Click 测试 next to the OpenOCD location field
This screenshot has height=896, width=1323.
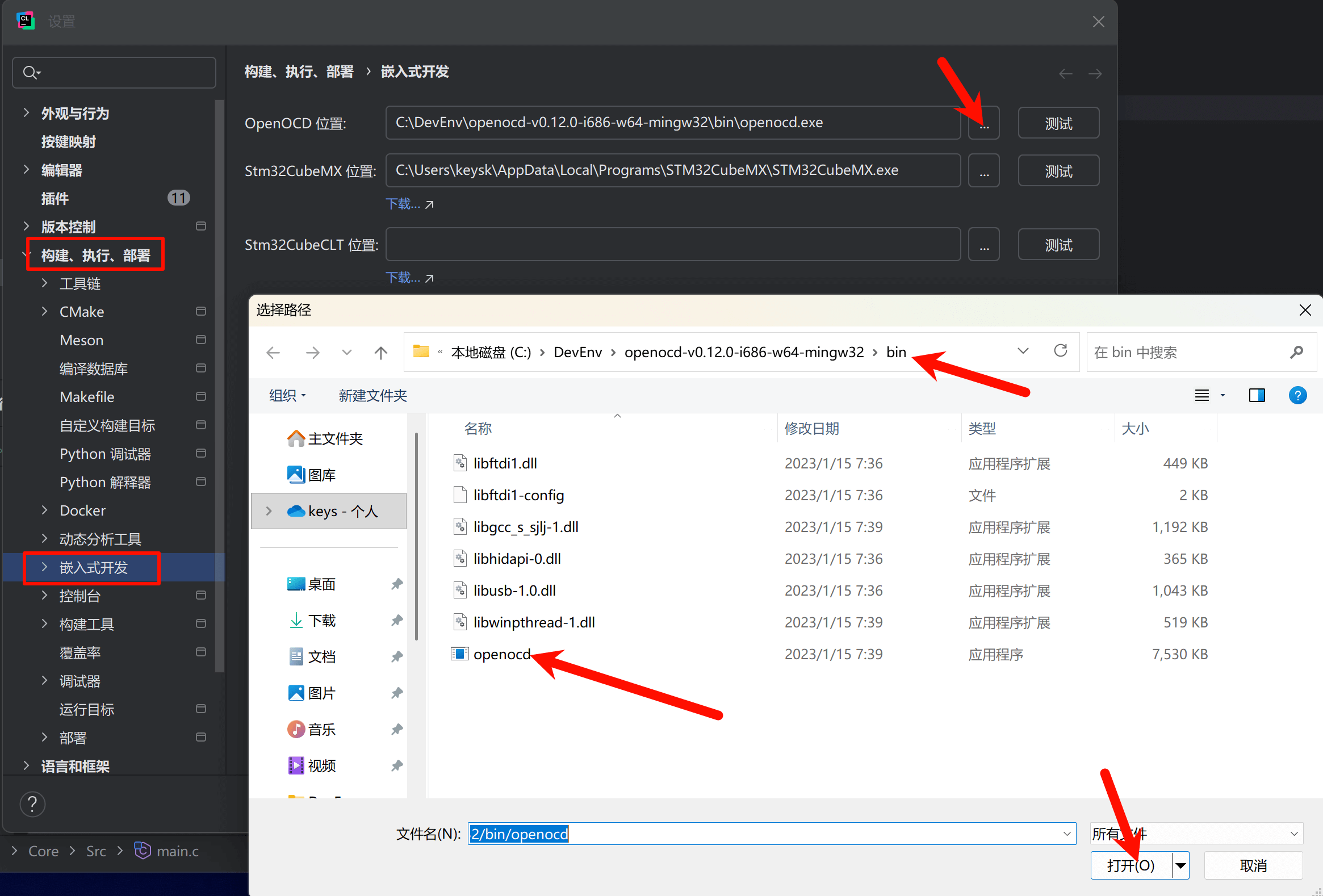pos(1058,123)
